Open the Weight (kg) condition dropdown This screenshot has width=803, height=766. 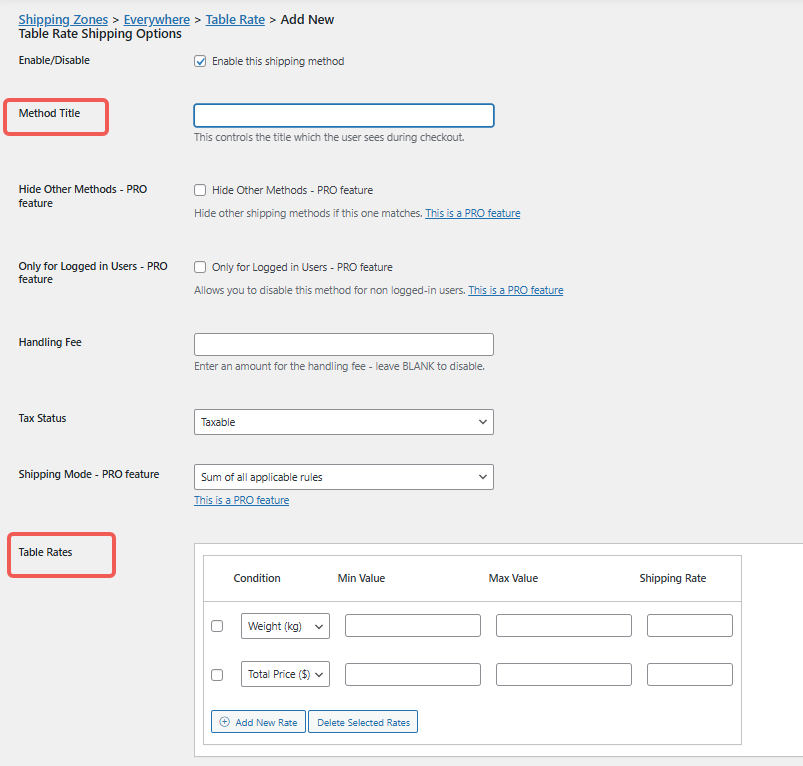[285, 626]
